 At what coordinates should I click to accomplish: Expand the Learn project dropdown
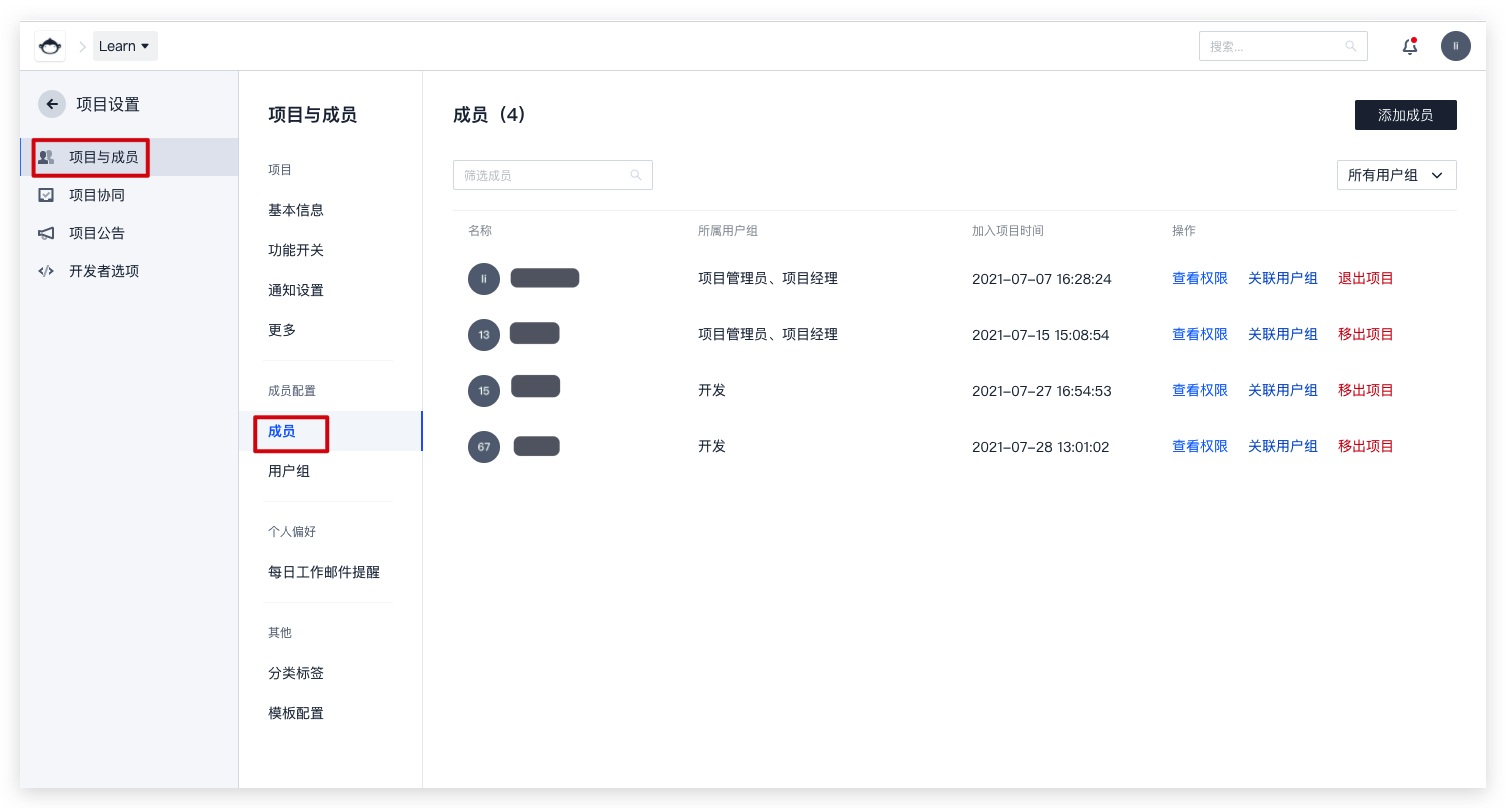[125, 46]
